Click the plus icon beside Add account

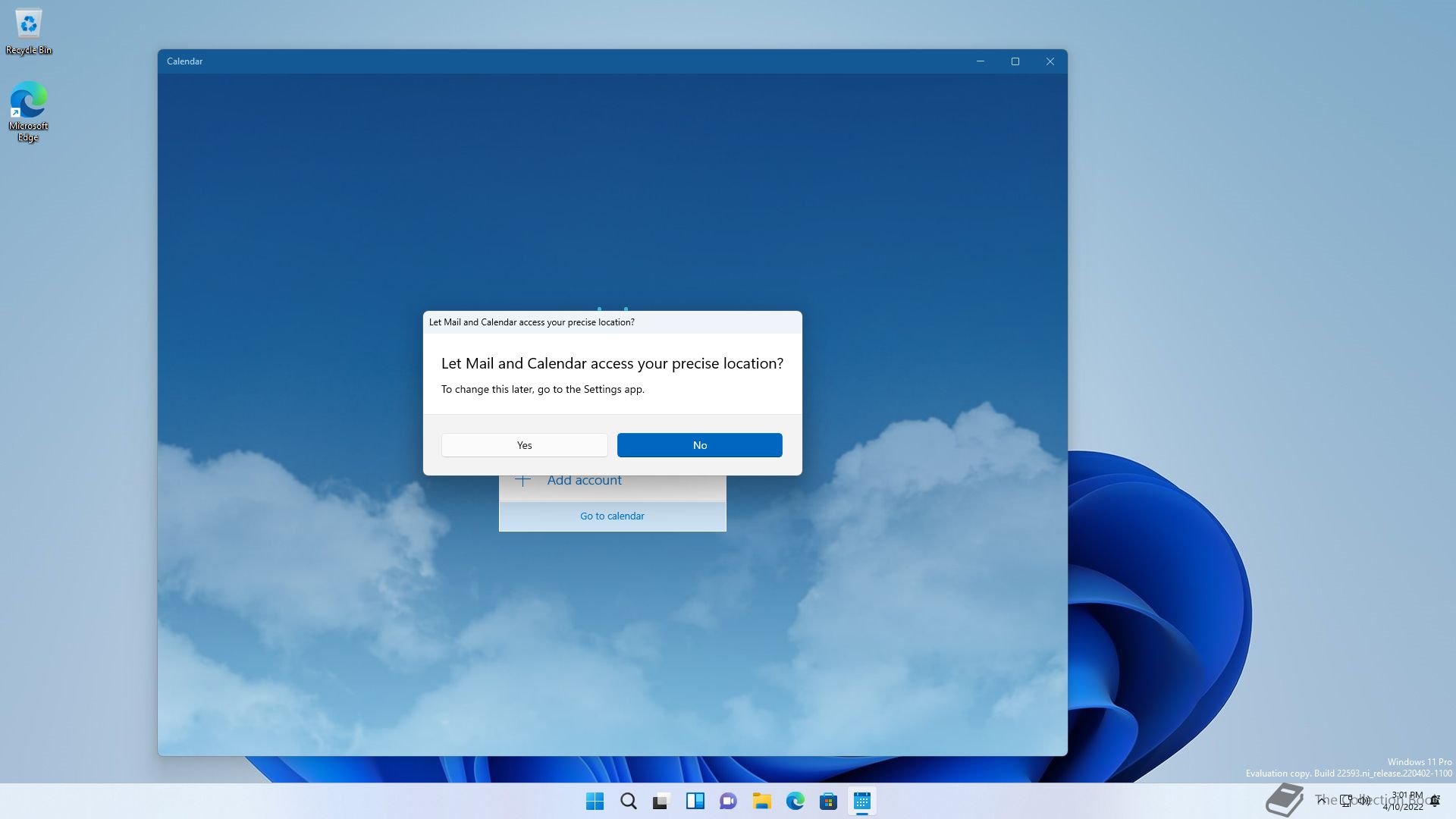pos(522,480)
